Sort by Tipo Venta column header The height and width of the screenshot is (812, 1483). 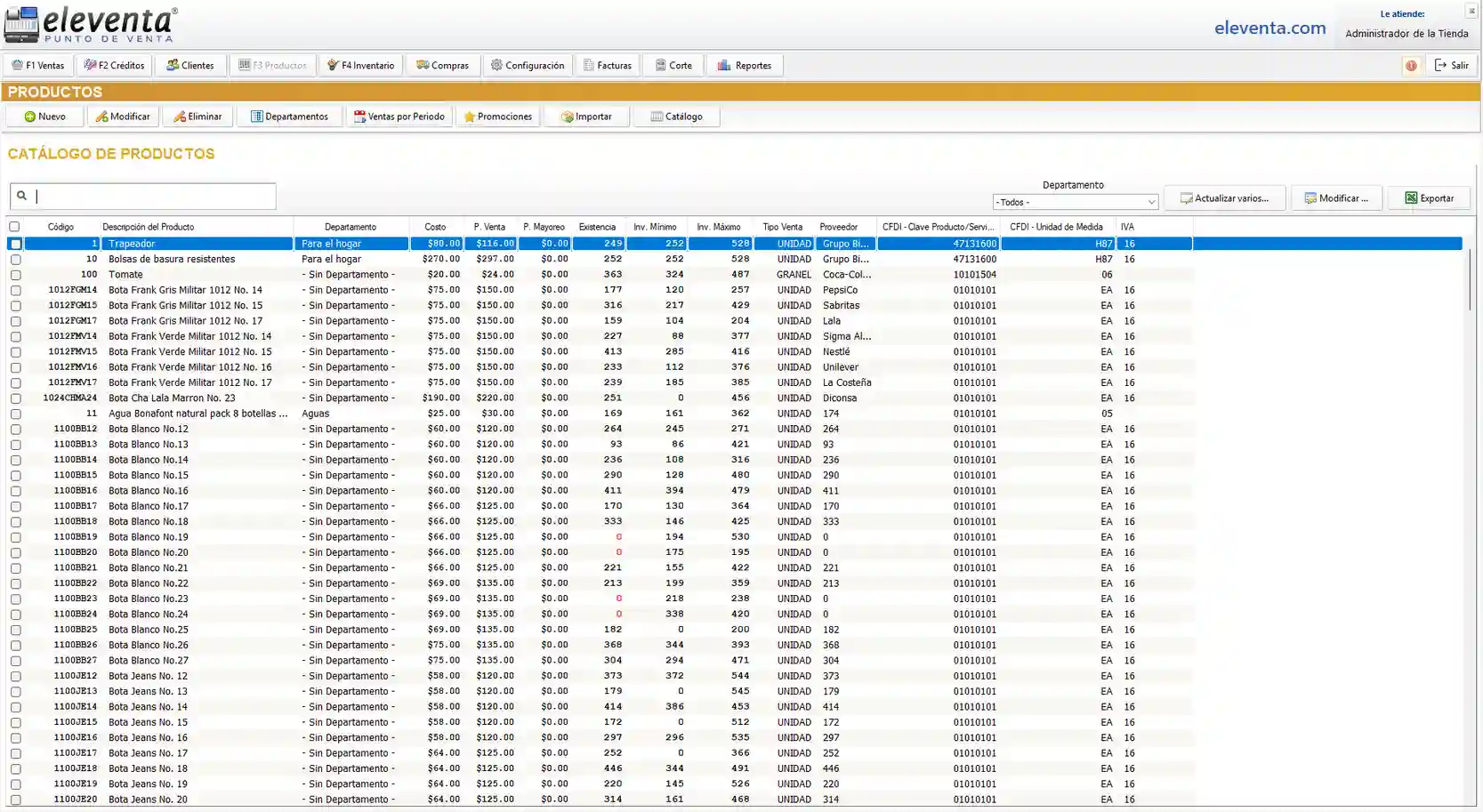(783, 227)
